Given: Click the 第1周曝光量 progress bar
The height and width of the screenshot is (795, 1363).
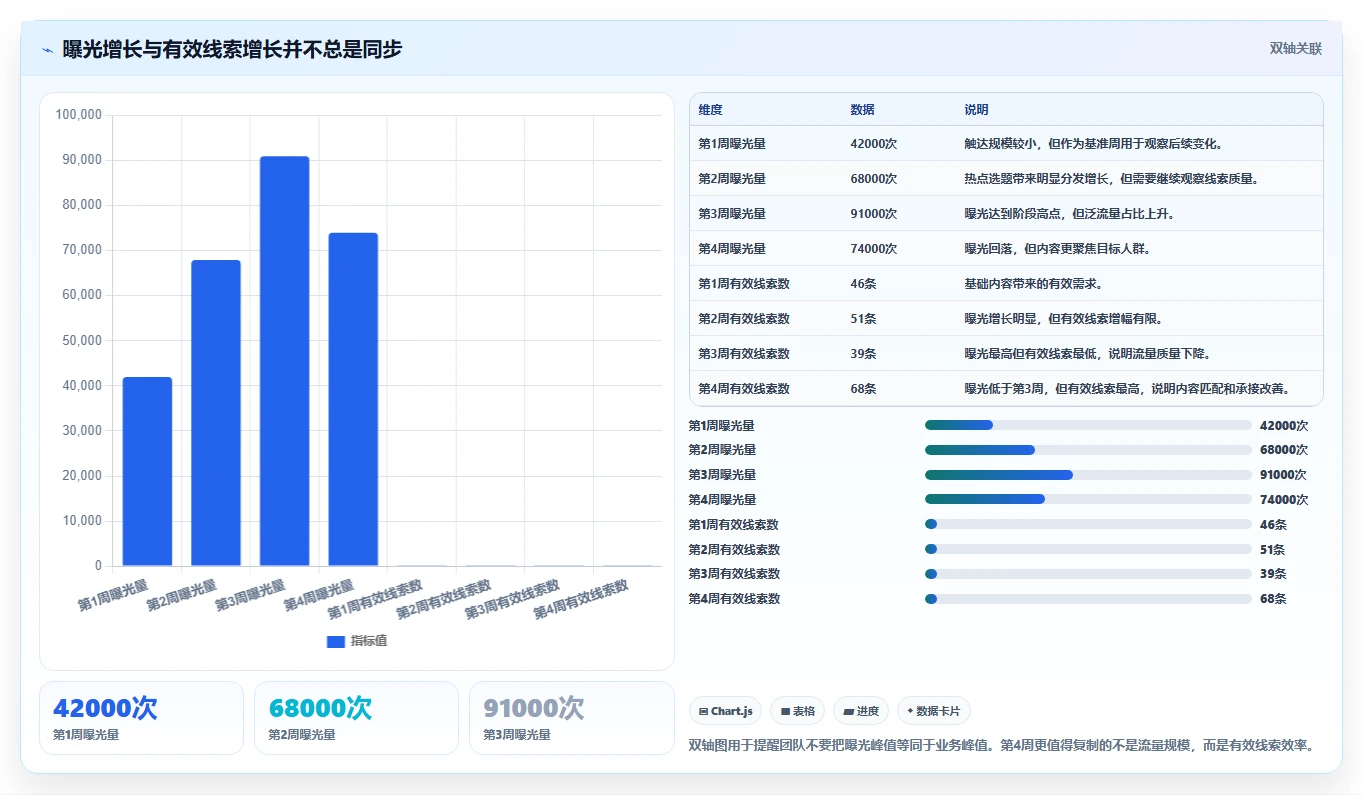Looking at the screenshot, I should tap(1088, 425).
